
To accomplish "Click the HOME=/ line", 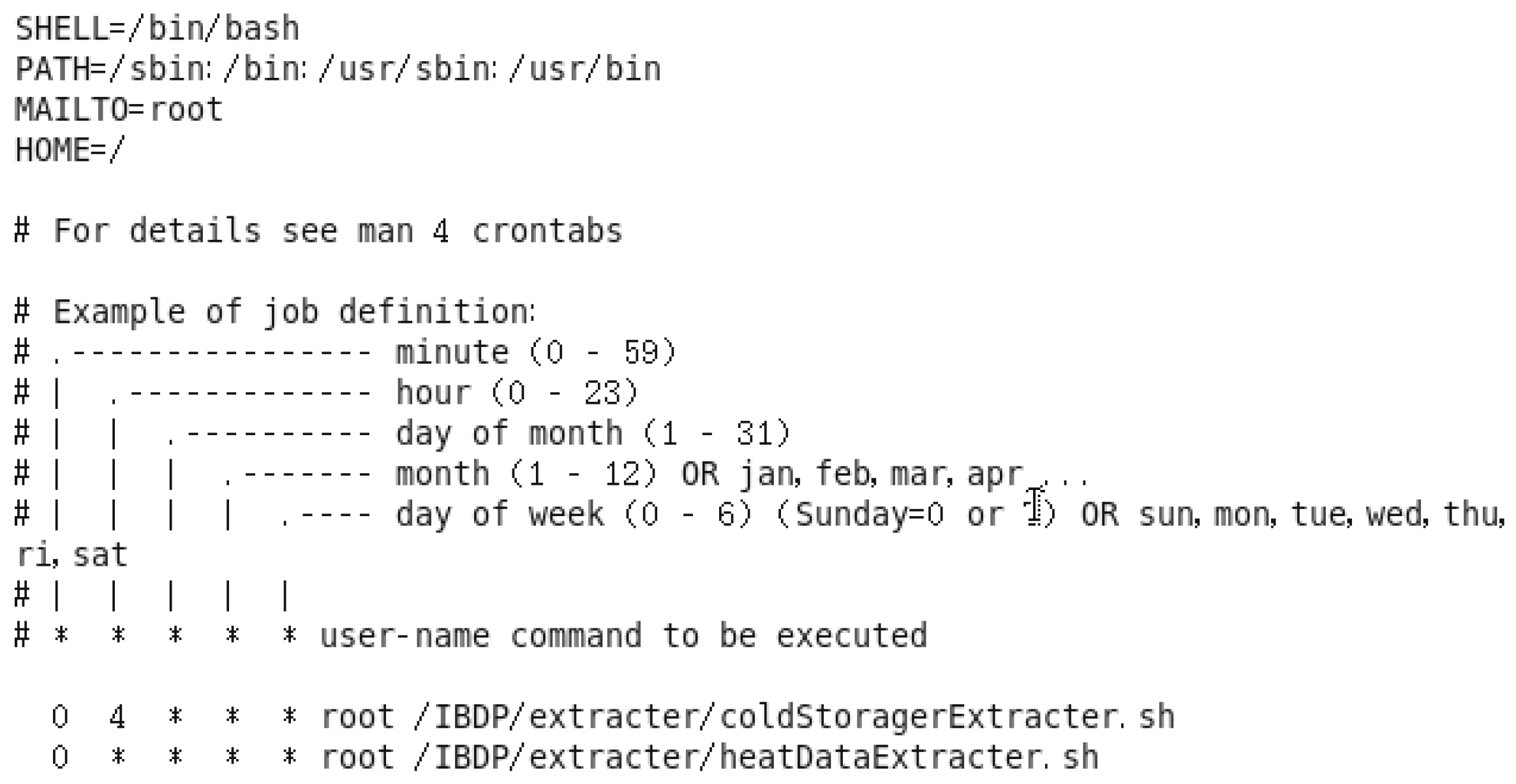I will (70, 151).
